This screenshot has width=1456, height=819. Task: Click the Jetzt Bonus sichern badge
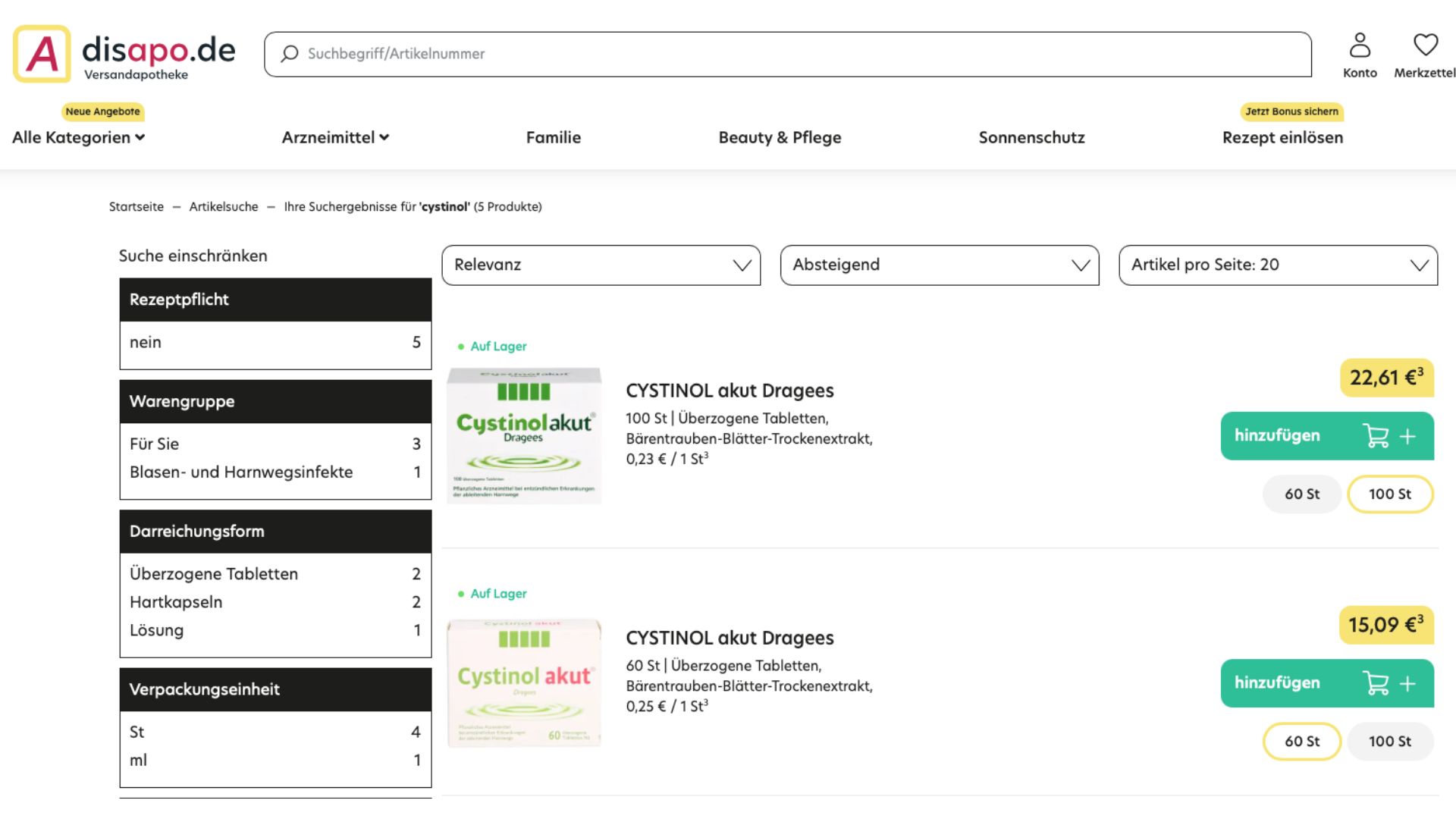coord(1291,111)
